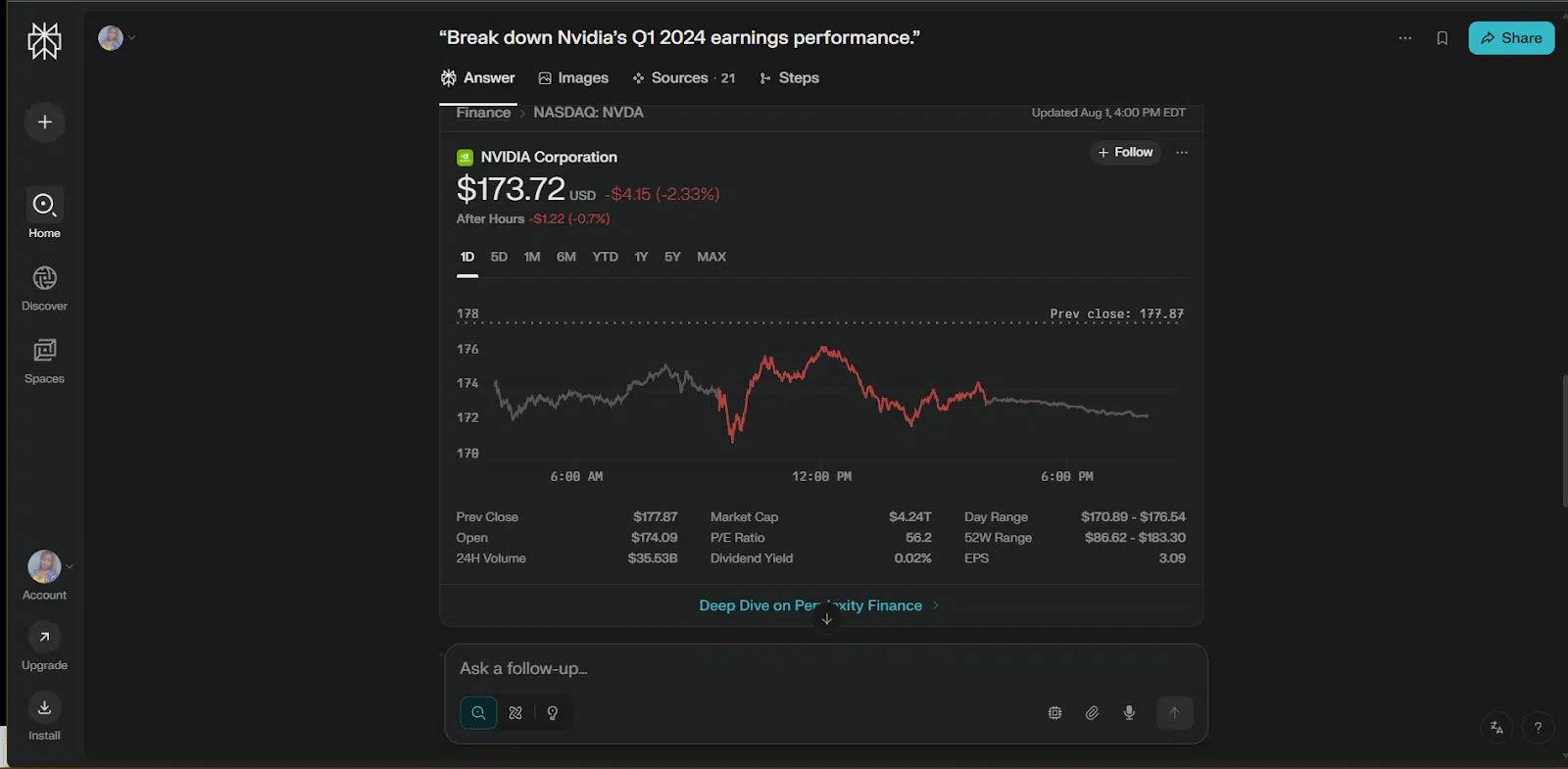
Task: Switch to the Images tab
Action: (573, 78)
